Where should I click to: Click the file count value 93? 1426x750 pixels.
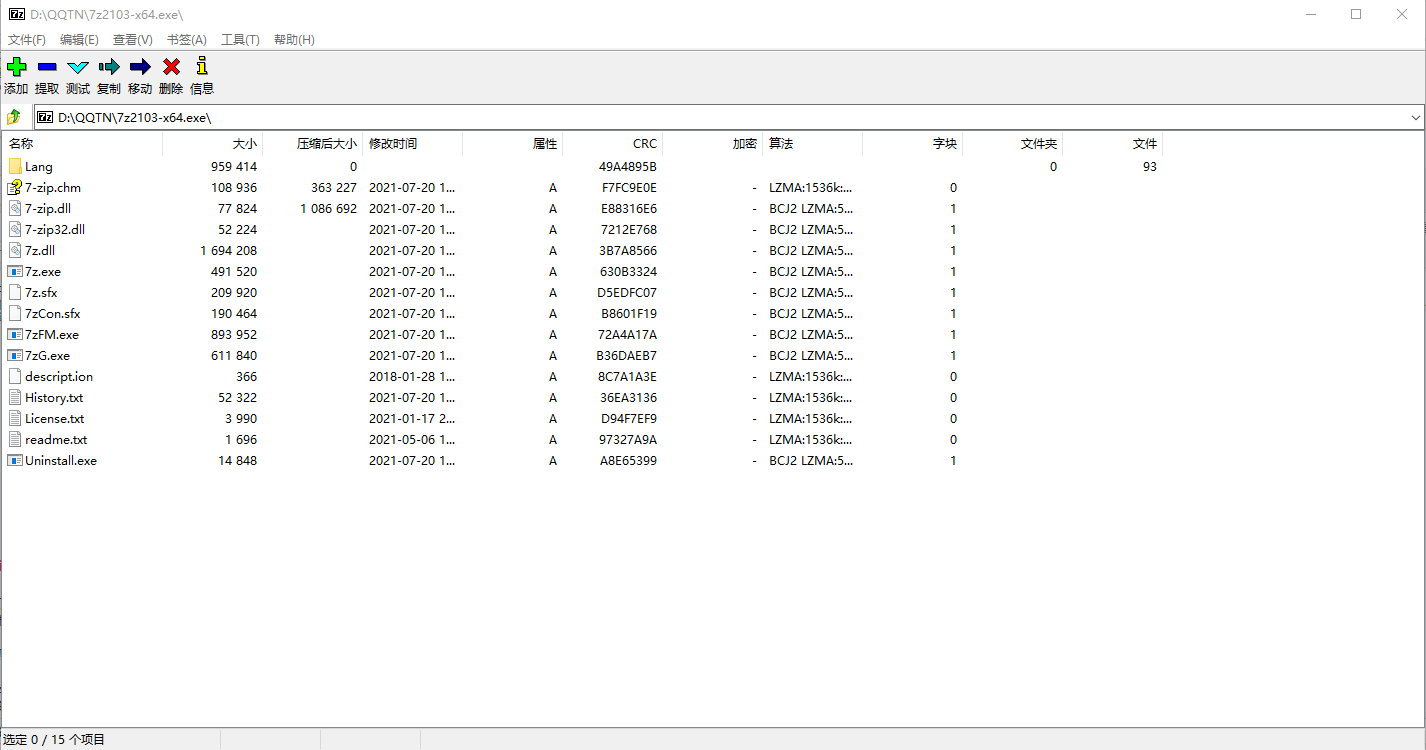(x=1150, y=167)
